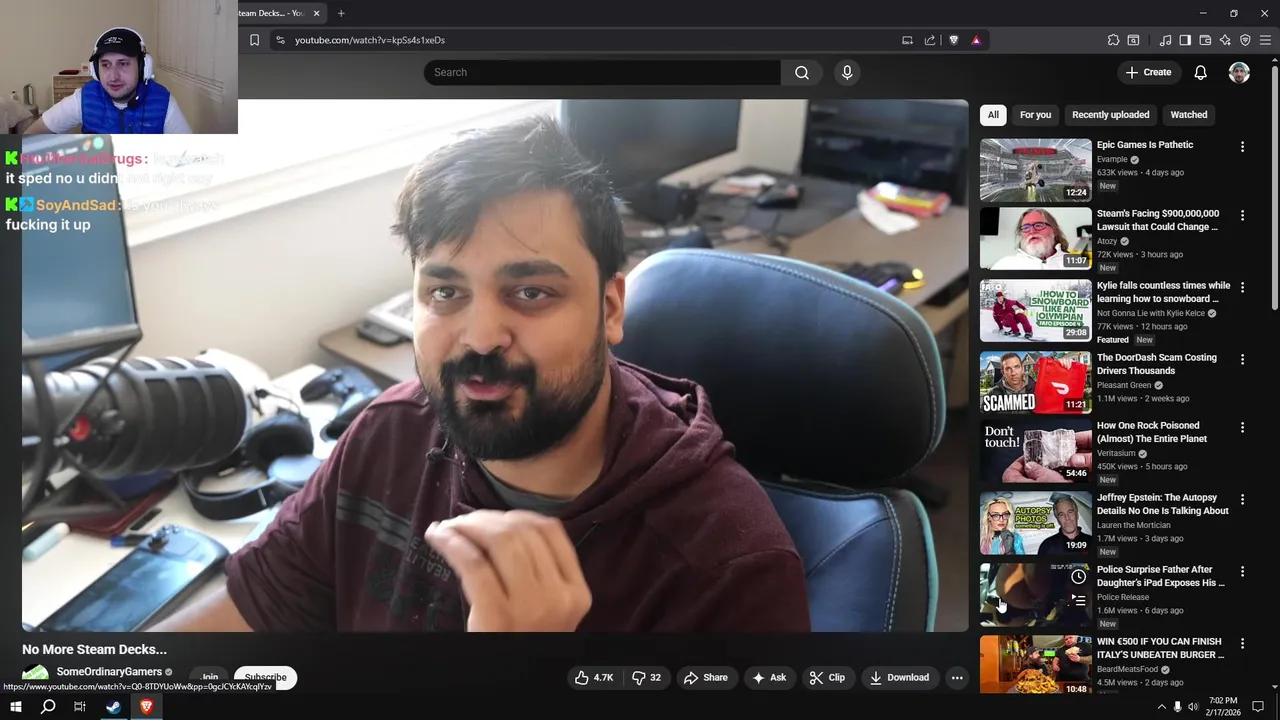Select the For you filter chip
Image resolution: width=1280 pixels, height=720 pixels.
coord(1035,115)
